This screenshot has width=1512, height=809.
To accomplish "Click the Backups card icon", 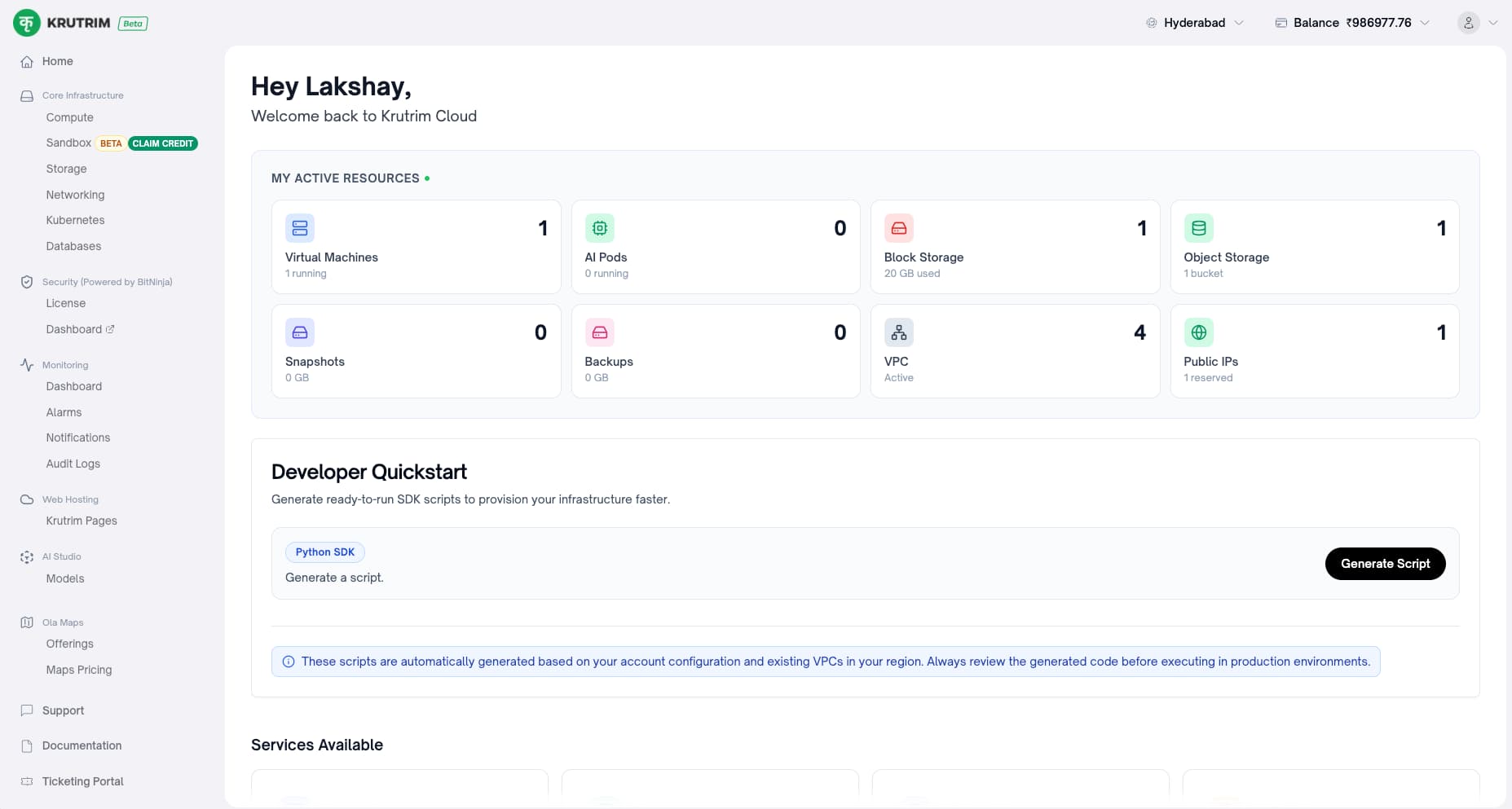I will coord(600,332).
